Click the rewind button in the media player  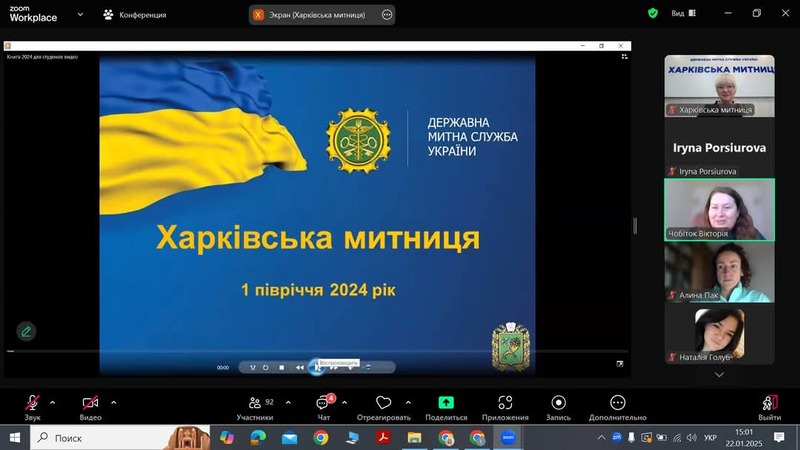299,367
